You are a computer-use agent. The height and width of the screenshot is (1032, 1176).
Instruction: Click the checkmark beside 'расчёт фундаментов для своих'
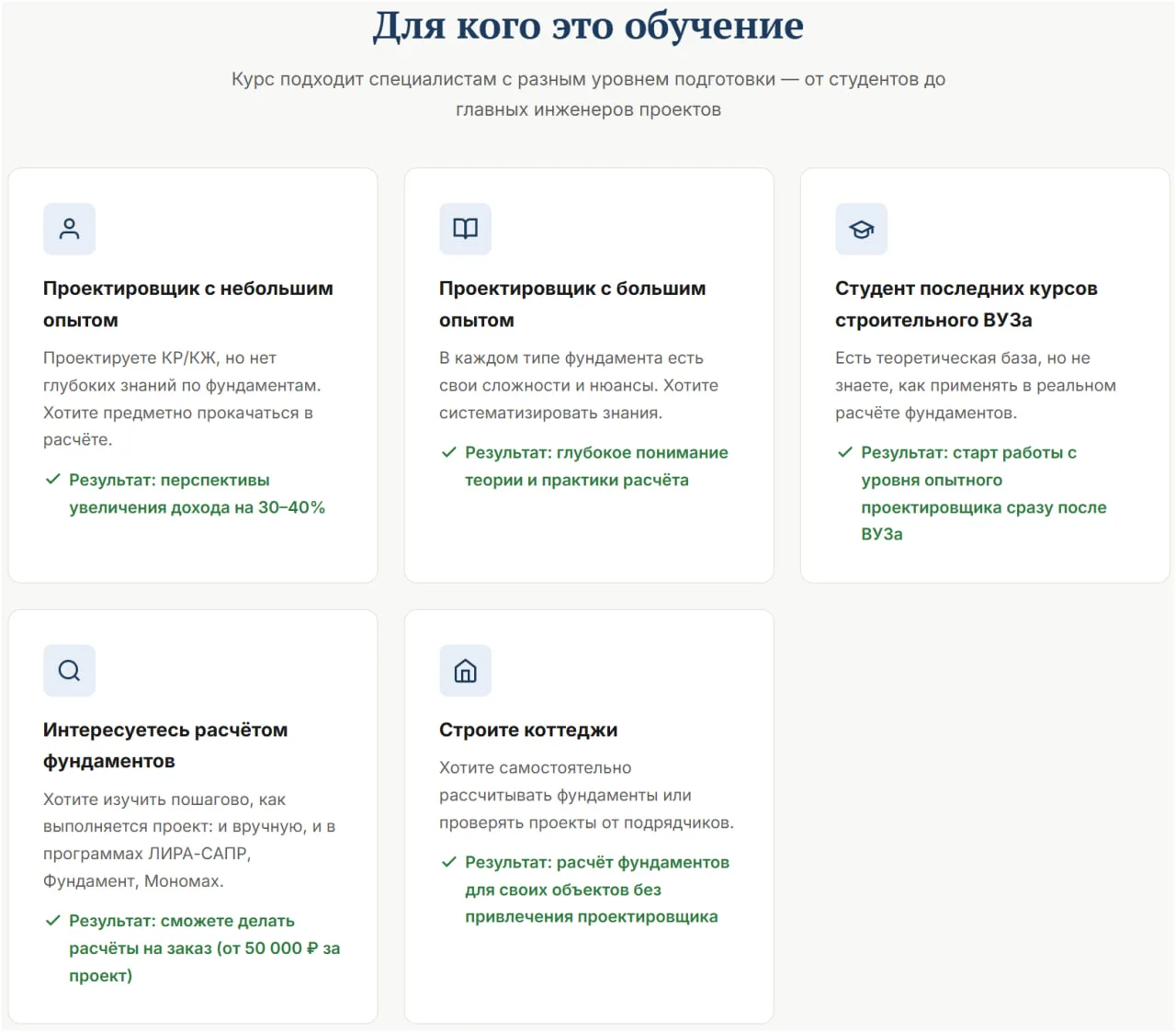tap(448, 862)
